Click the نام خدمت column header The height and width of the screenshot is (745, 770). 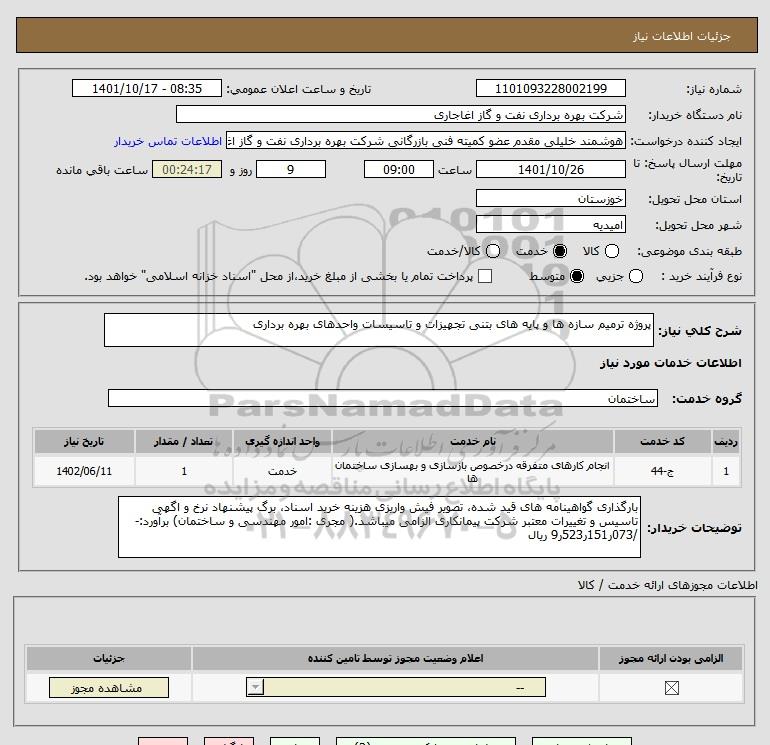click(472, 441)
